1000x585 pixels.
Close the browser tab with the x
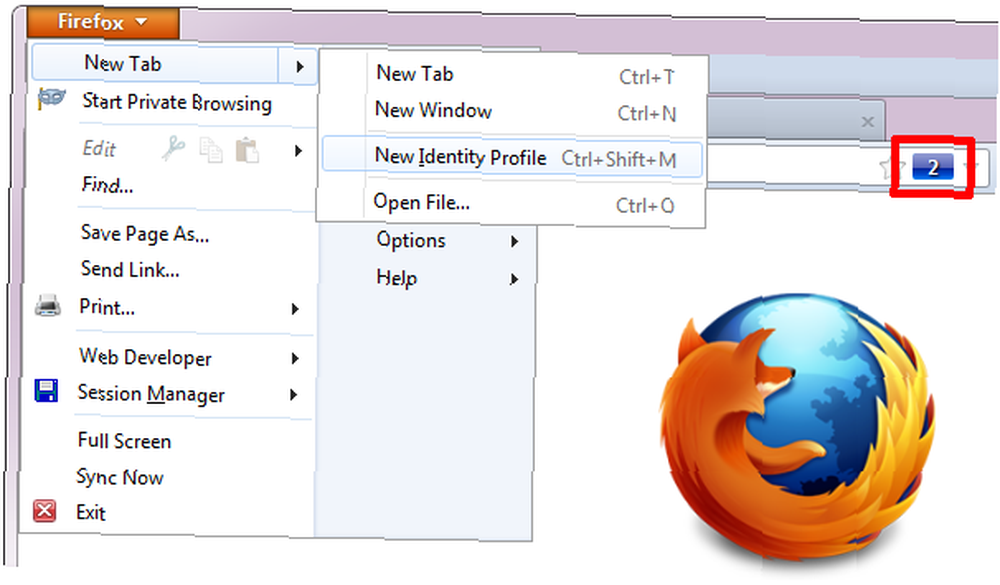pyautogui.click(x=867, y=122)
